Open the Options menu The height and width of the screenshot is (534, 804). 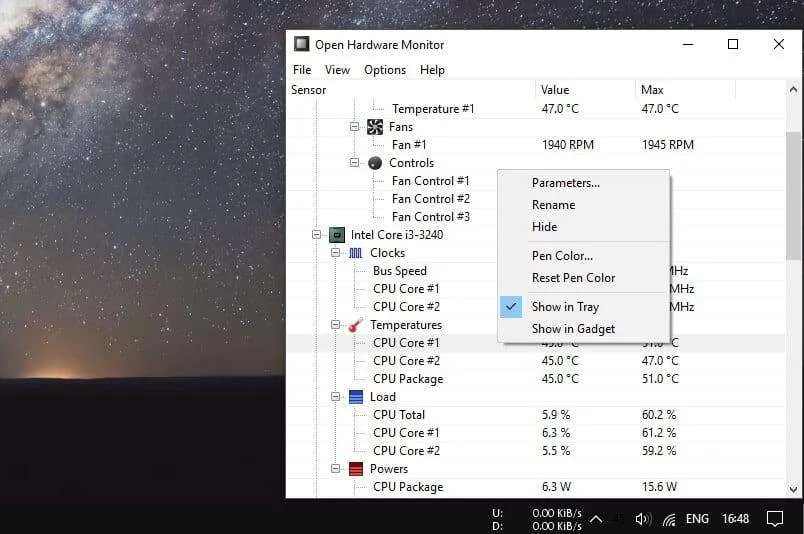(385, 70)
